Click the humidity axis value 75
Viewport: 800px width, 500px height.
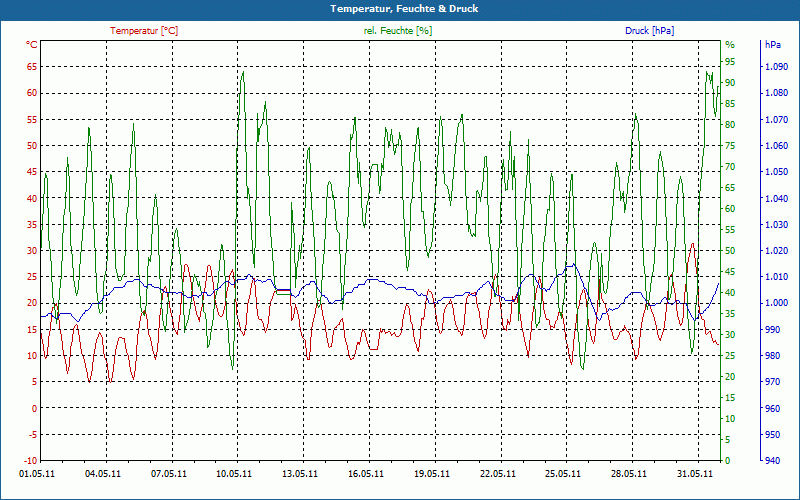point(731,145)
